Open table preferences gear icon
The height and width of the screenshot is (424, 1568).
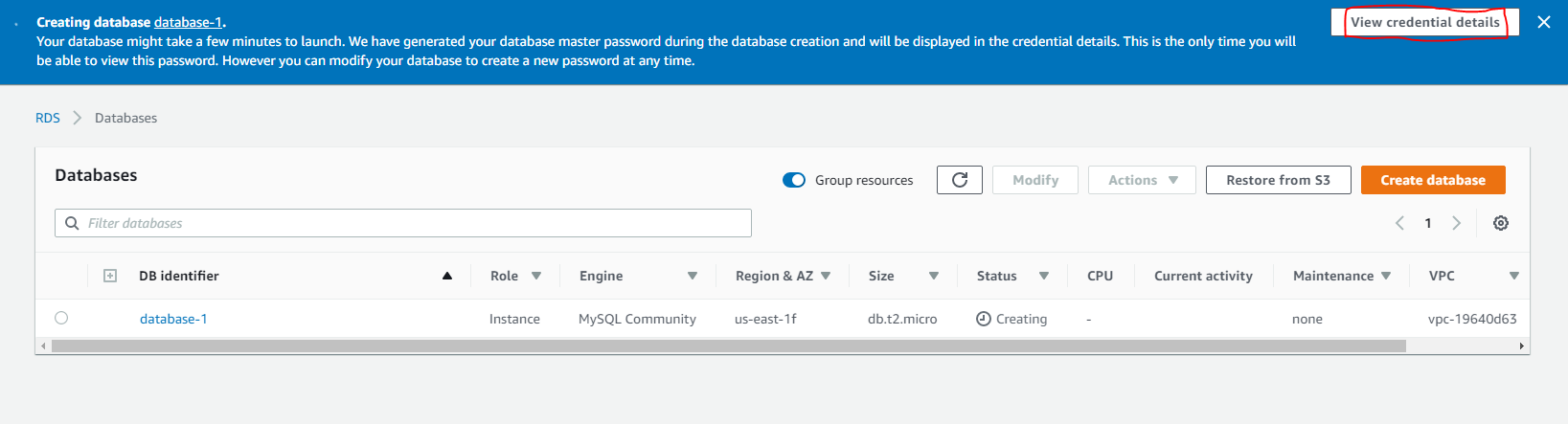click(x=1500, y=223)
